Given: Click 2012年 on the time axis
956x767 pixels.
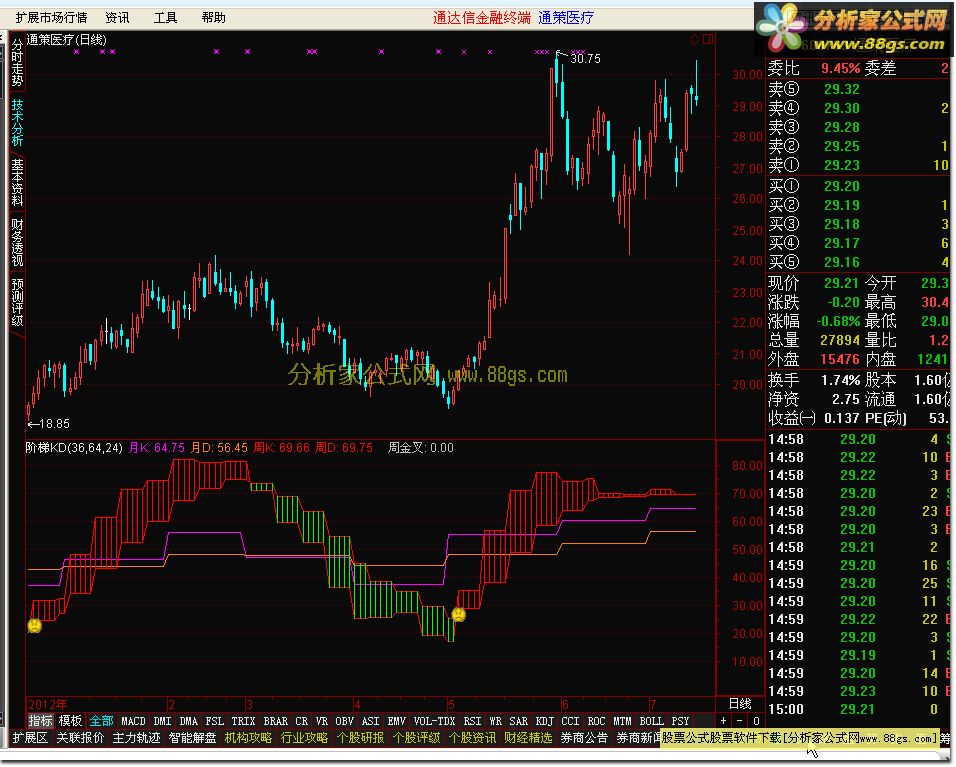Looking at the screenshot, I should point(48,704).
